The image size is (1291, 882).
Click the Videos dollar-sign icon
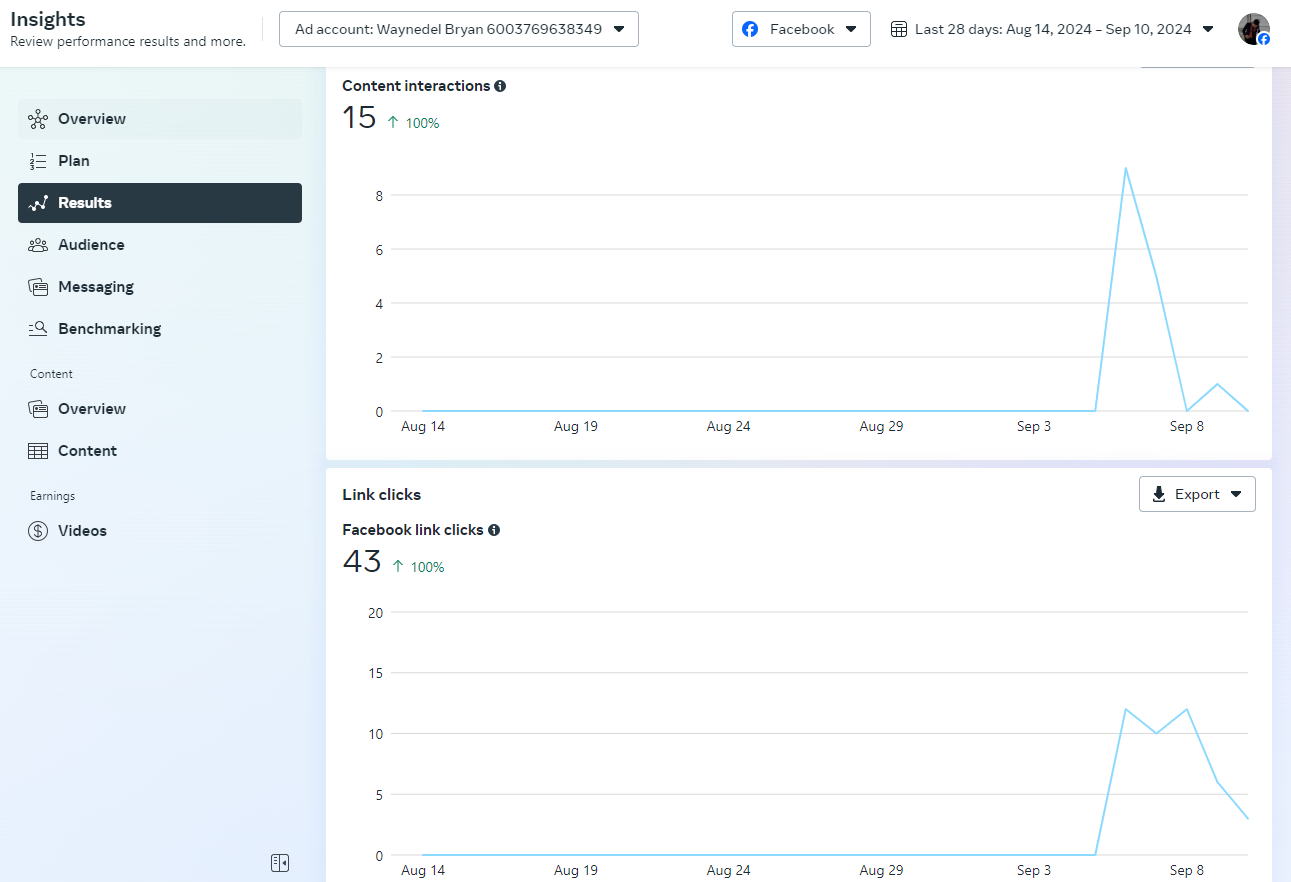[38, 531]
